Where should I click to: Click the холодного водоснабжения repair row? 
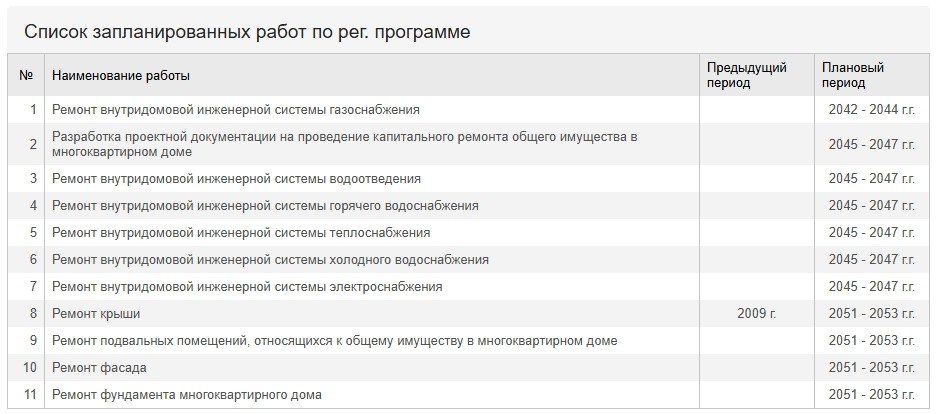pos(271,259)
